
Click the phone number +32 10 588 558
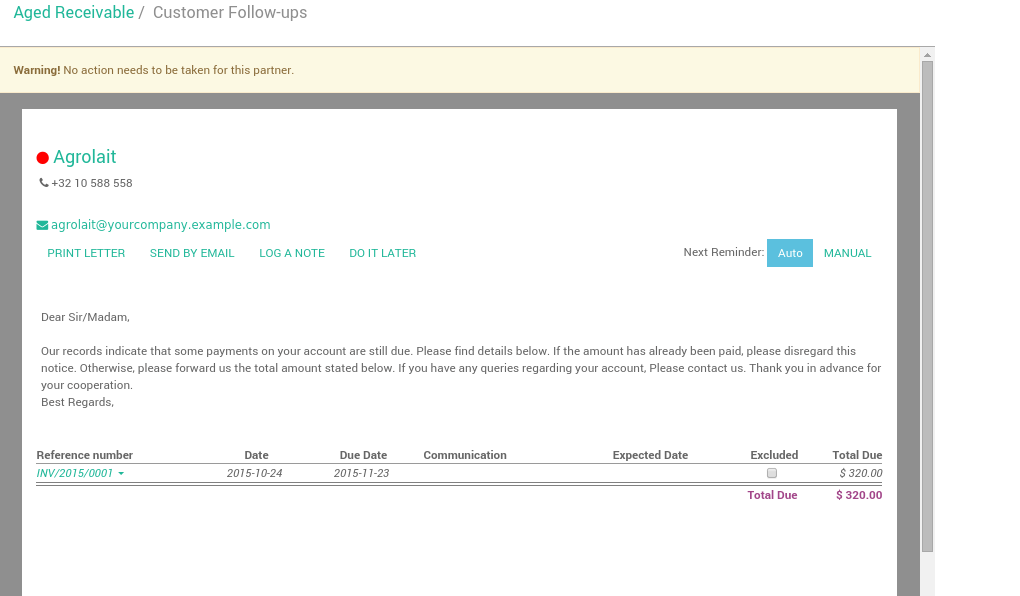[92, 183]
